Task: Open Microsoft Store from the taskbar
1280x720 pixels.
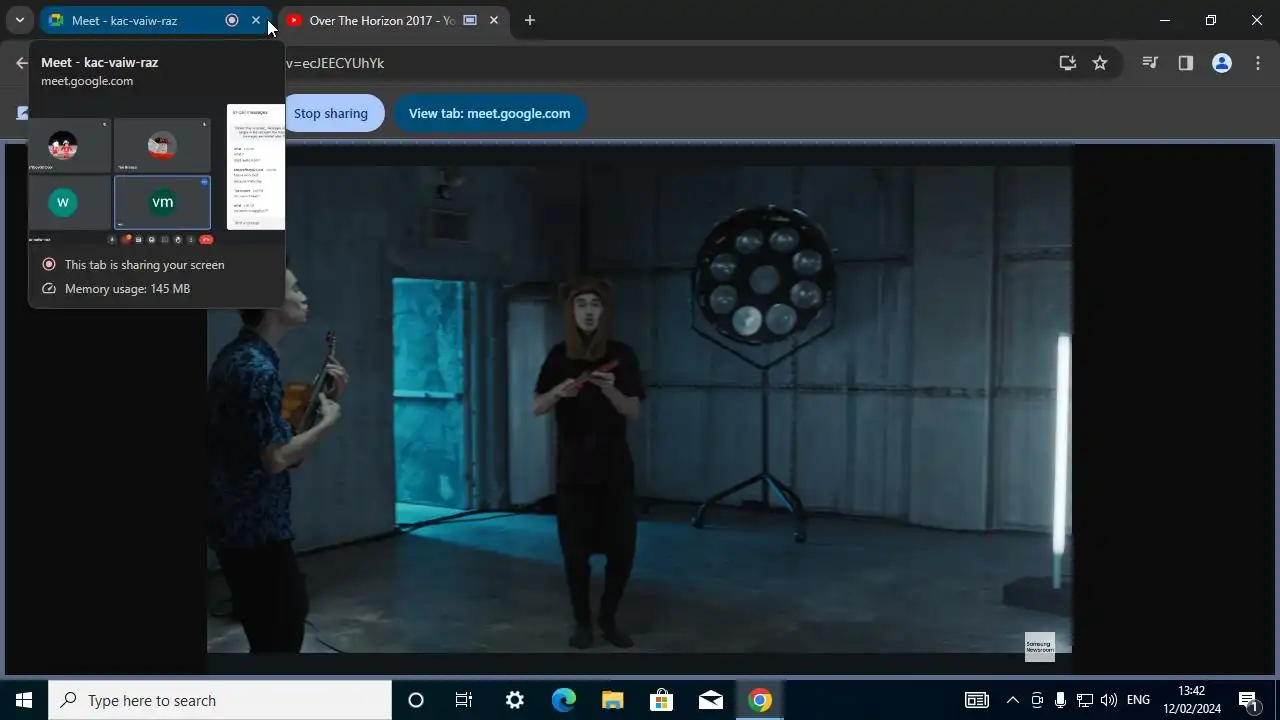Action: tap(662, 700)
